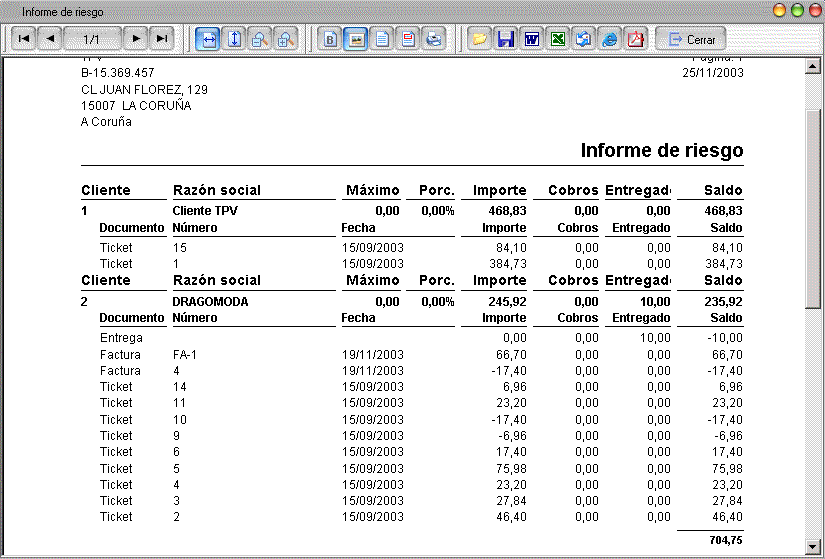Open a report file via folder icon
The height and width of the screenshot is (559, 825).
pos(480,39)
